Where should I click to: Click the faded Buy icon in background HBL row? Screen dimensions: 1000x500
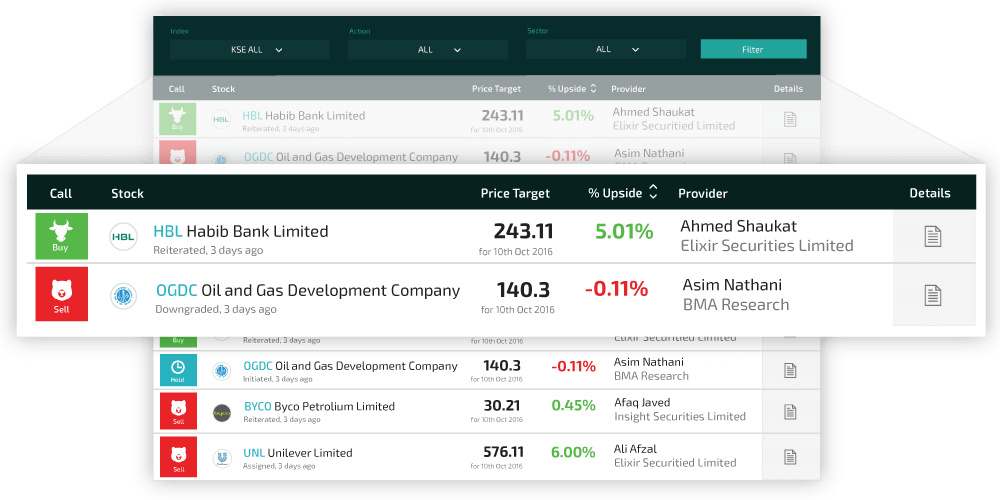click(x=177, y=119)
